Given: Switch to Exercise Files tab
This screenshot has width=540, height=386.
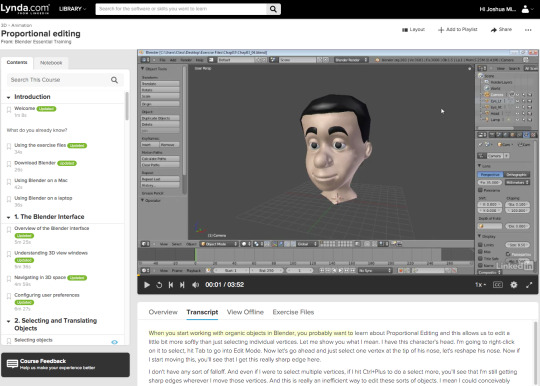Looking at the screenshot, I should click(293, 312).
